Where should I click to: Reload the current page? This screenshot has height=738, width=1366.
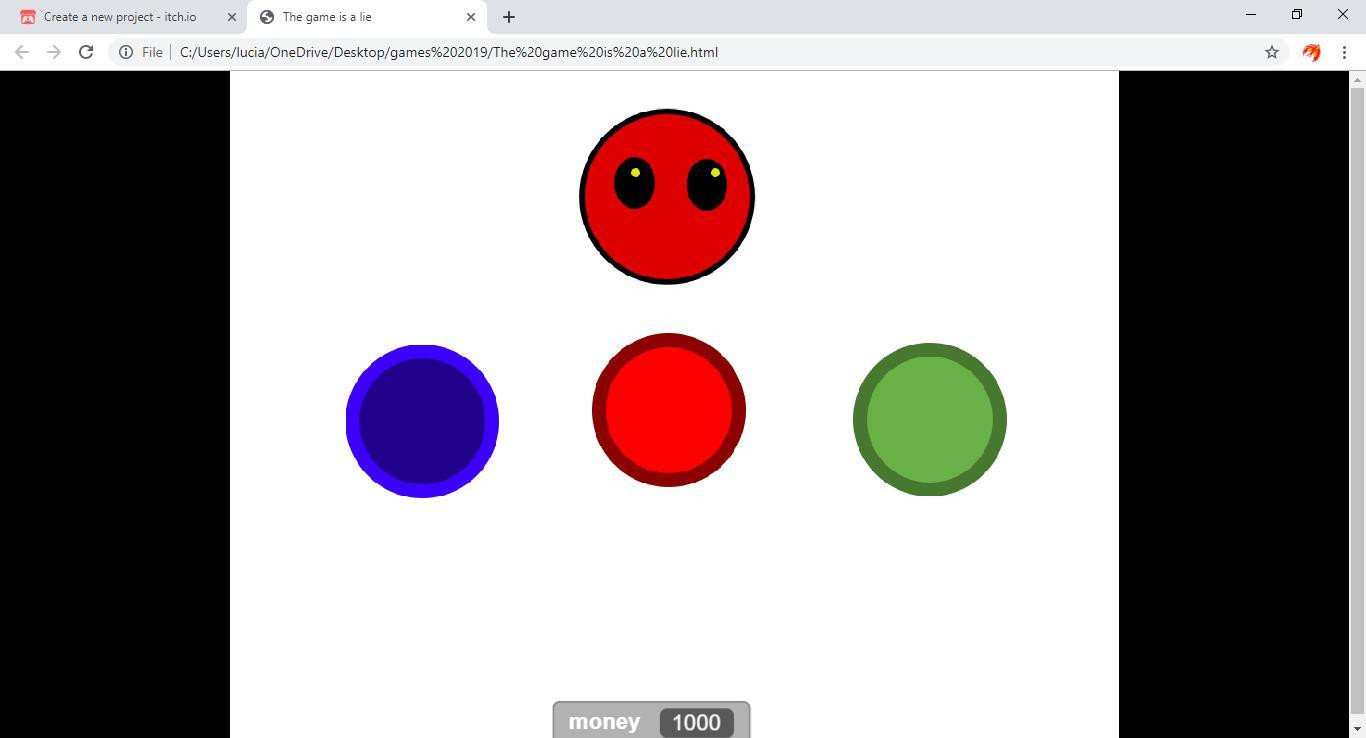point(86,52)
